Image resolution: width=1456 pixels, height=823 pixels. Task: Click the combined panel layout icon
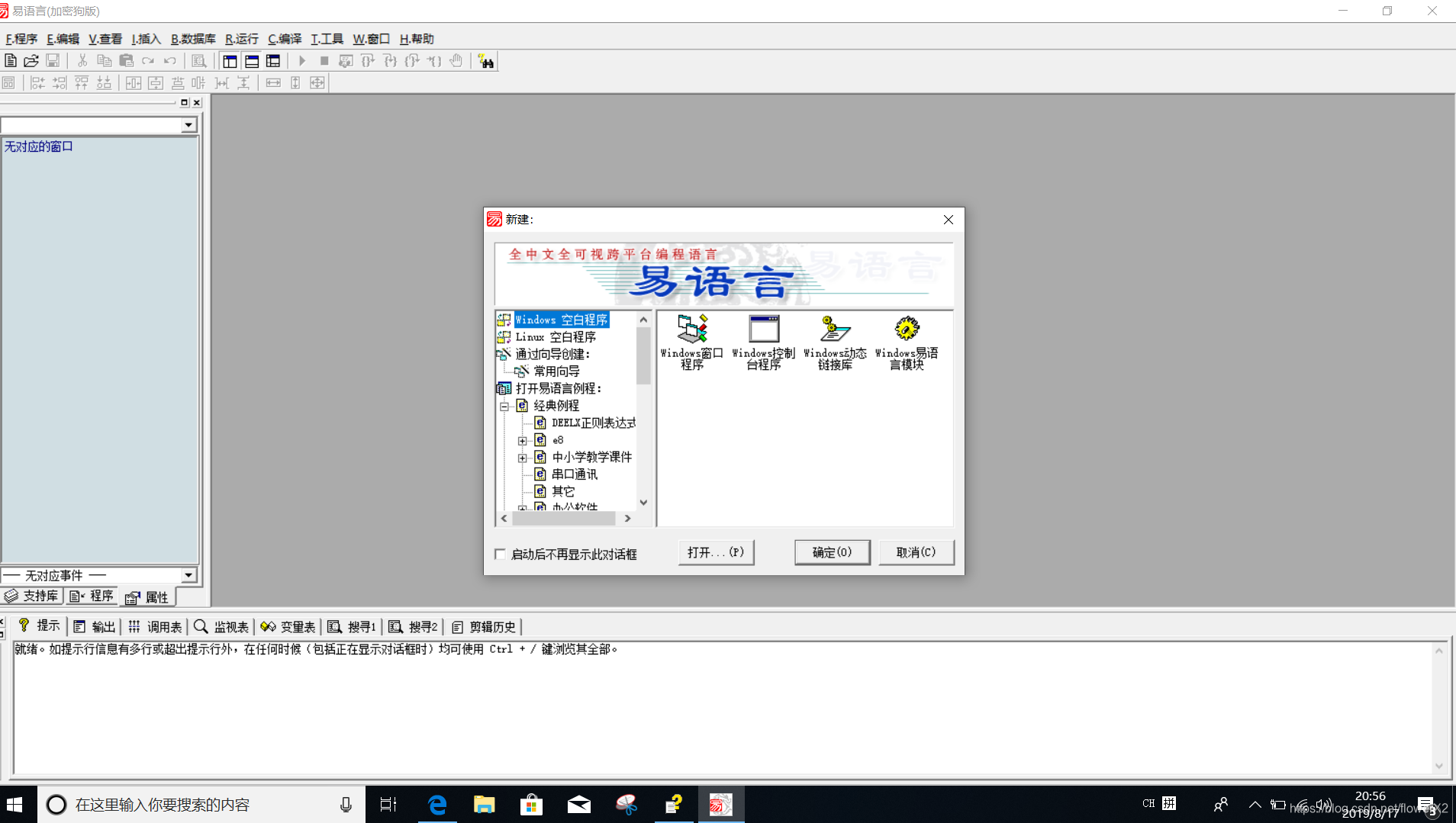tap(273, 61)
